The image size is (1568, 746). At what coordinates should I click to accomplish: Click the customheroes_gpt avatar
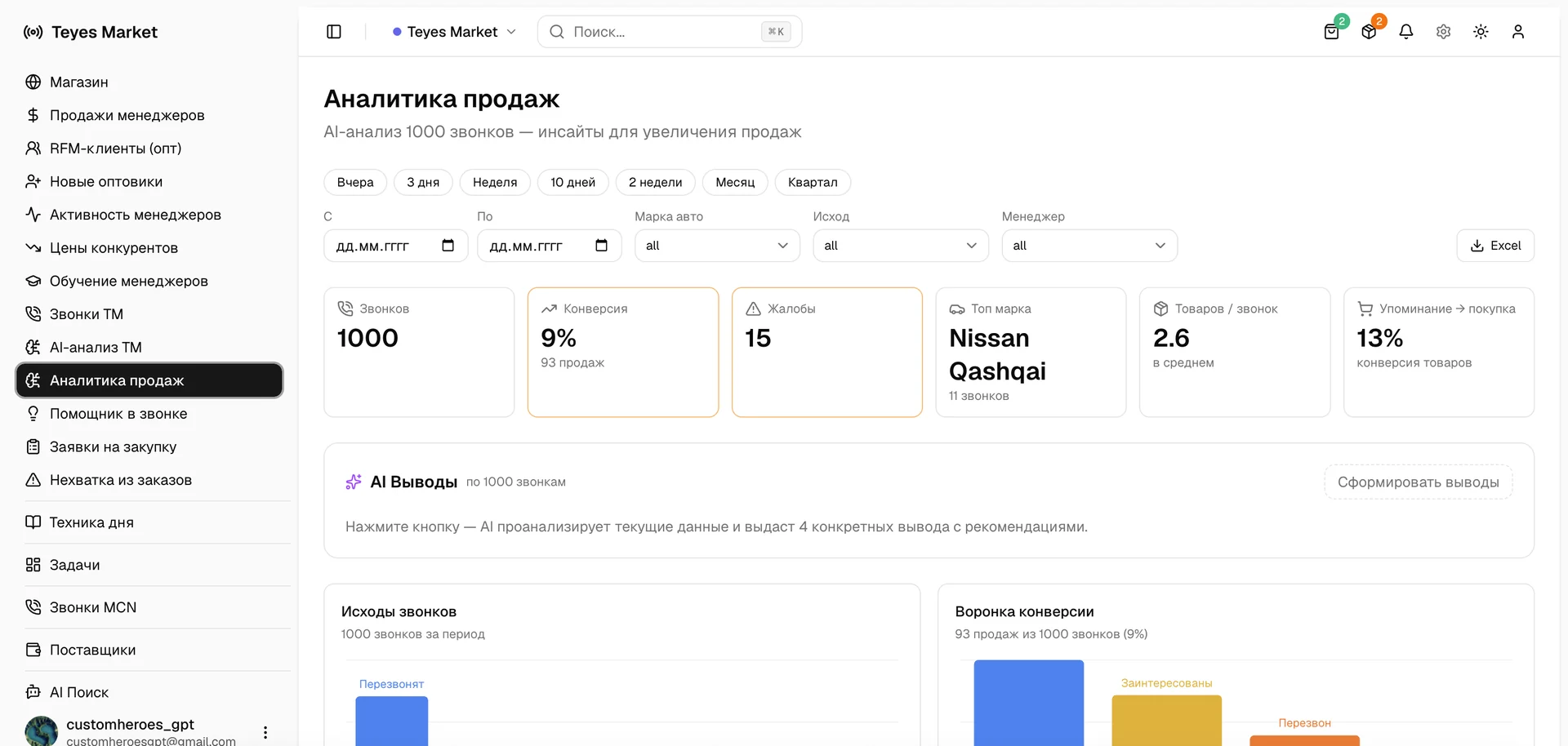41,731
